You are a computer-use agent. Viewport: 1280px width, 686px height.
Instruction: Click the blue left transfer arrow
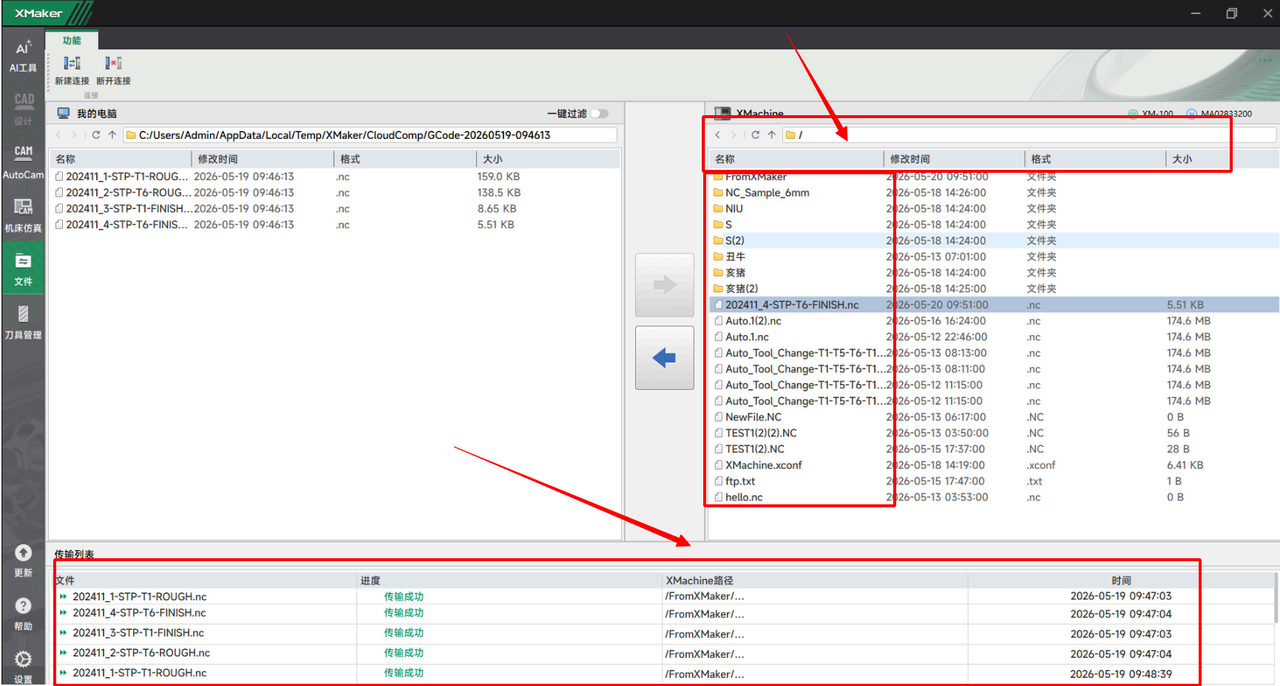664,358
